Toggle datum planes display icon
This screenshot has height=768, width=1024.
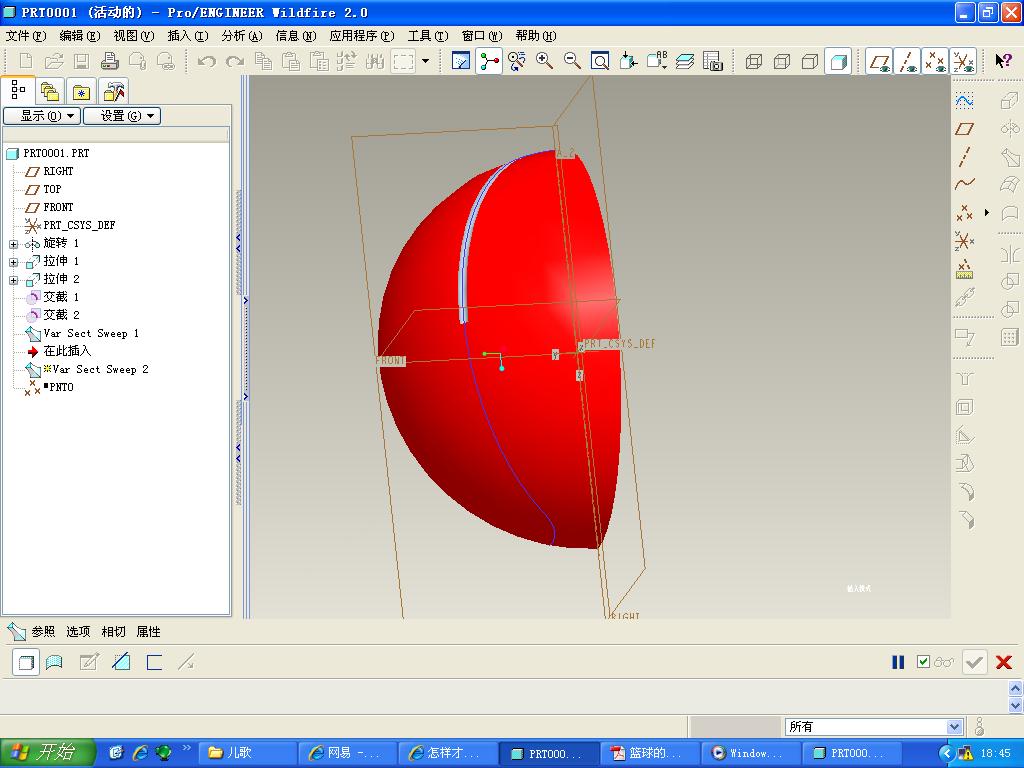click(x=880, y=61)
